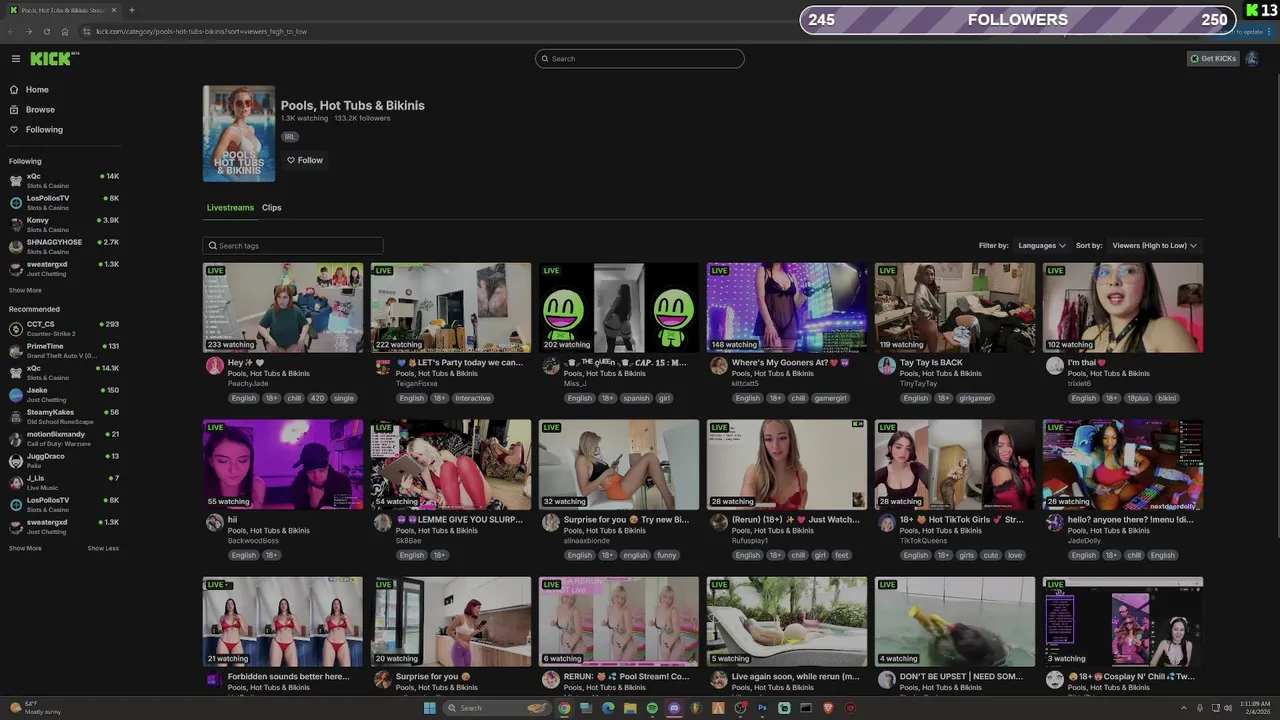The height and width of the screenshot is (720, 1280).
Task: Open PeachyJade stream thumbnail
Action: click(283, 308)
